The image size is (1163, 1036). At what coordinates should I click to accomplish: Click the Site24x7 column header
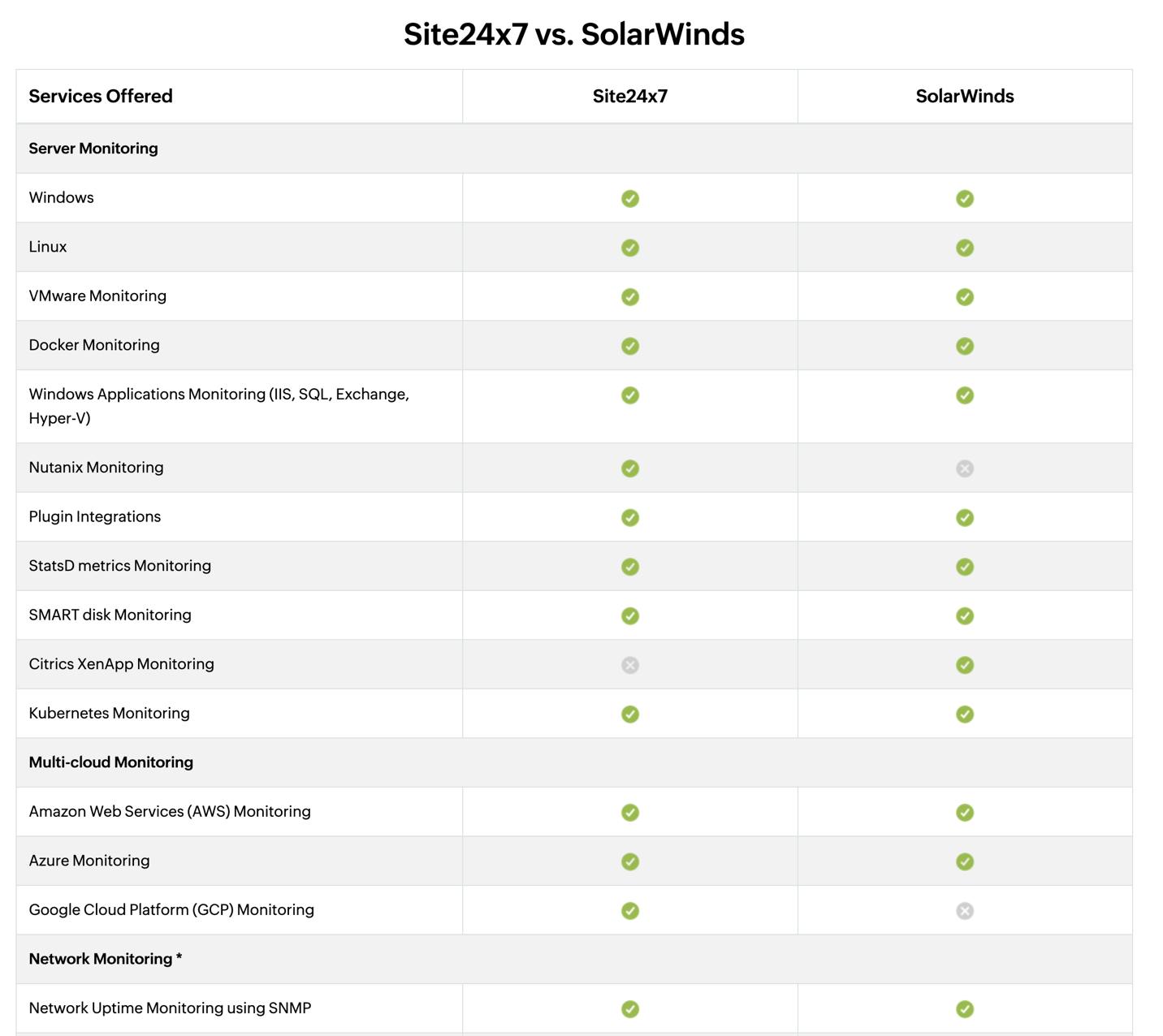point(630,97)
